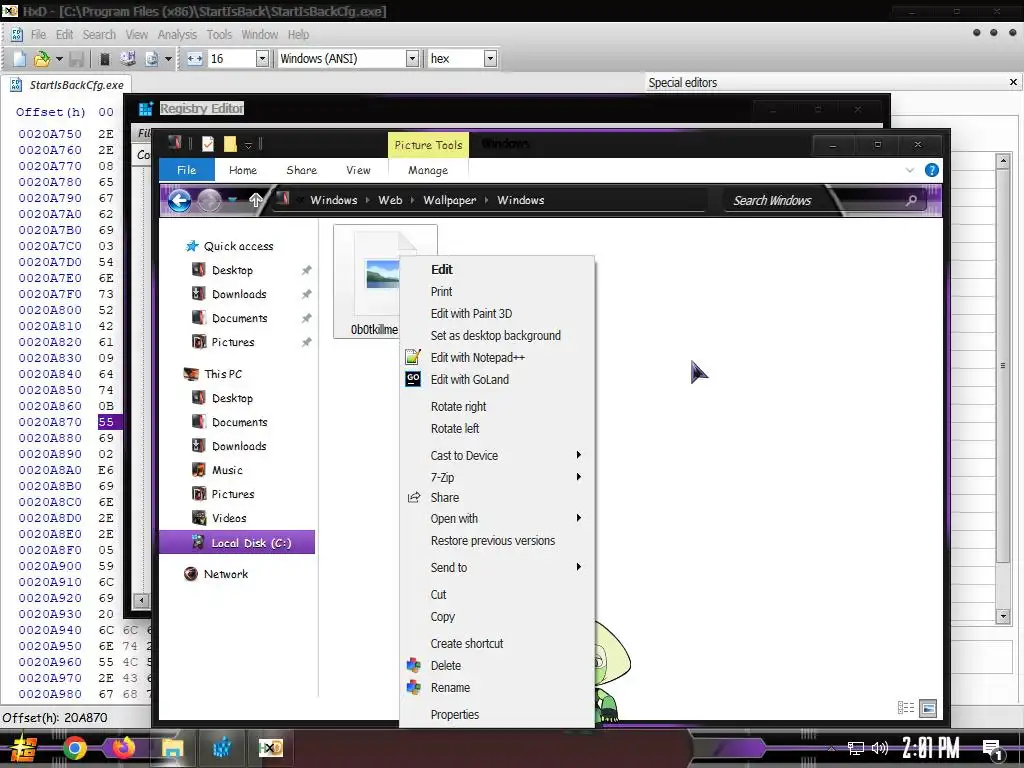
Task: Open the HxD File menu
Action: click(39, 35)
